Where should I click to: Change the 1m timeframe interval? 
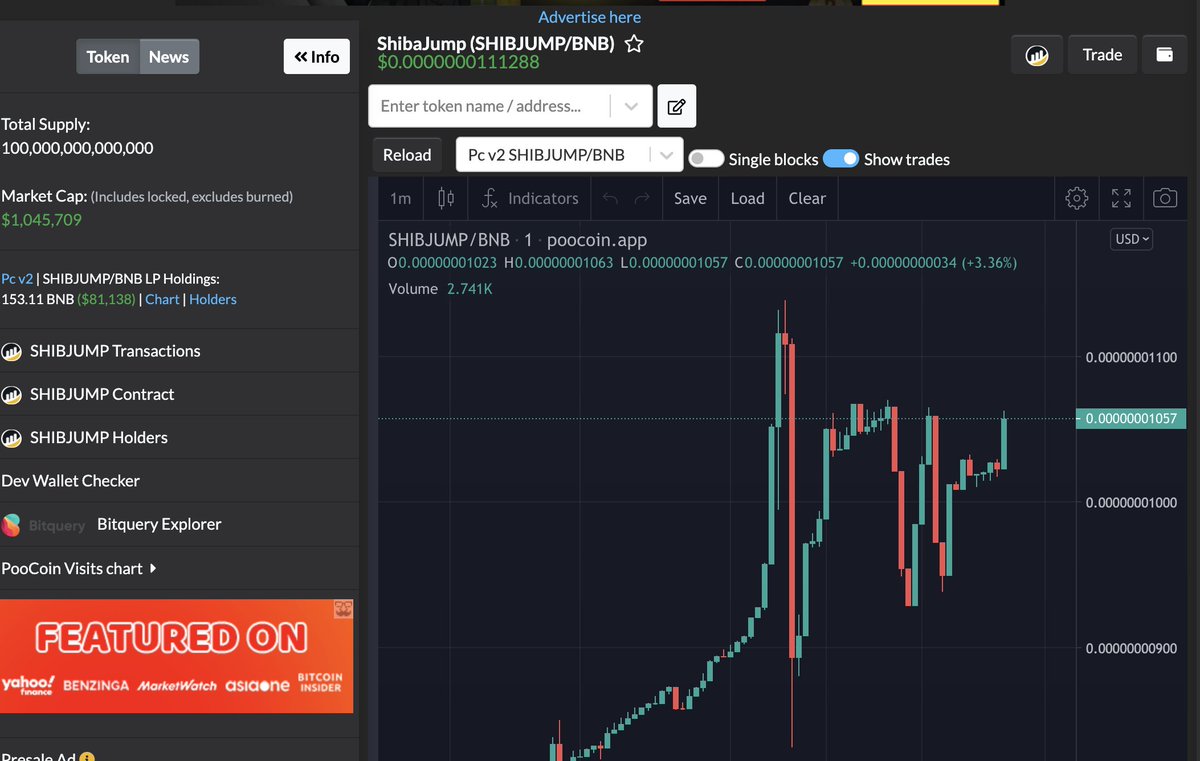click(x=400, y=198)
